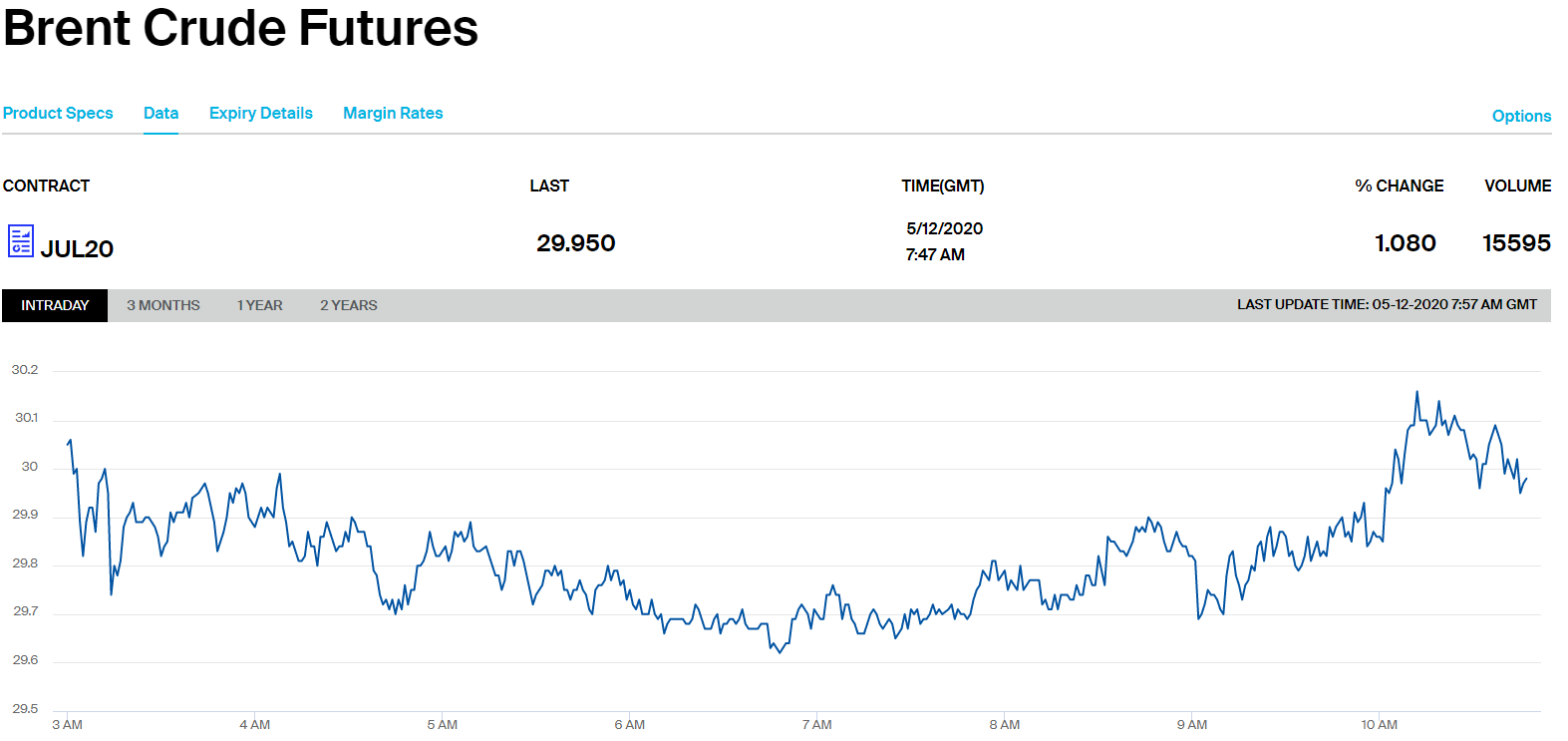
Task: Click the Brent Crude Futures heading
Action: point(240,28)
